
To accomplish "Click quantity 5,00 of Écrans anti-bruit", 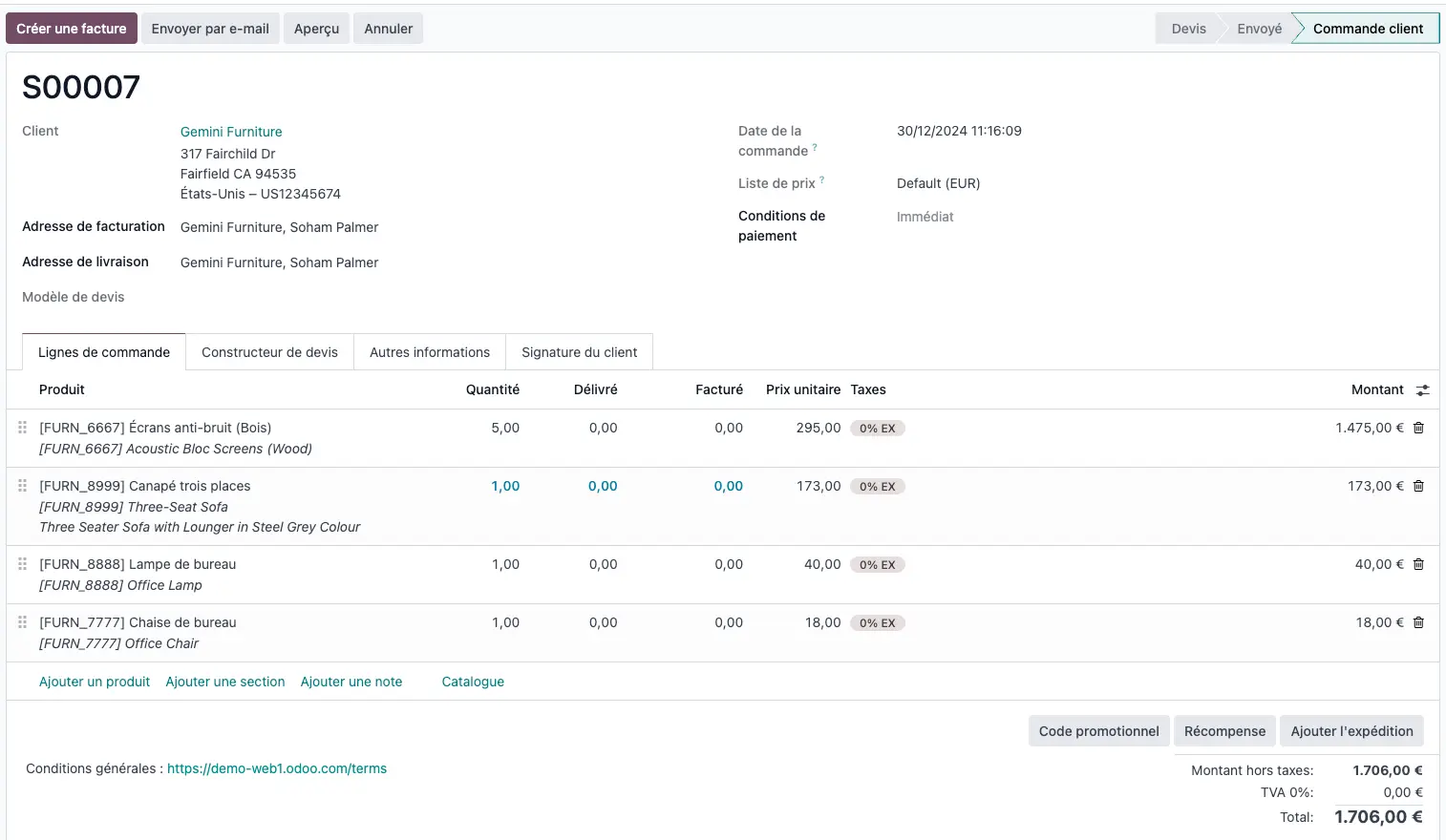I will tap(505, 428).
